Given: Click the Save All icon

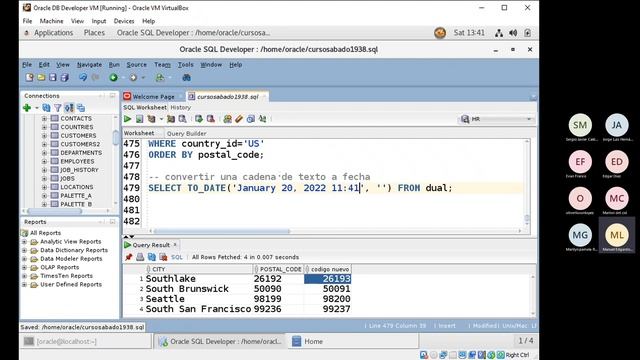Looking at the screenshot, I should click(x=64, y=77).
